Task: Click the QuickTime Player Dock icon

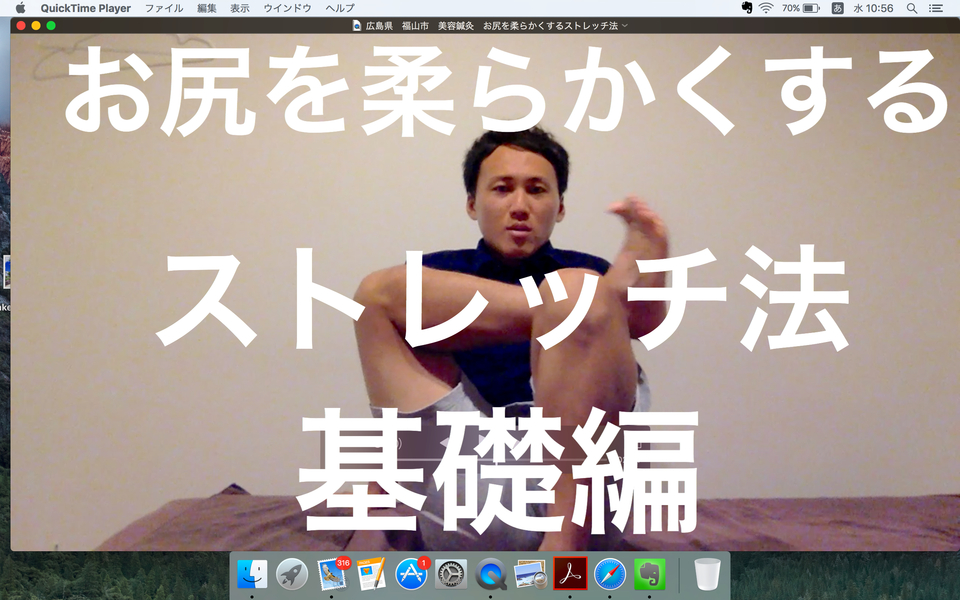Action: tap(490, 574)
